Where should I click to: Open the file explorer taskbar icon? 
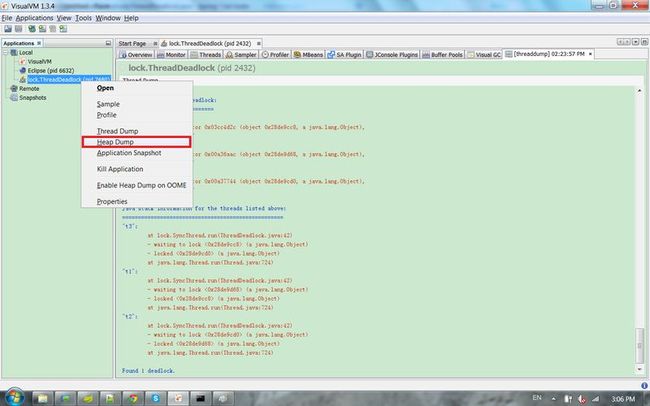pos(43,399)
